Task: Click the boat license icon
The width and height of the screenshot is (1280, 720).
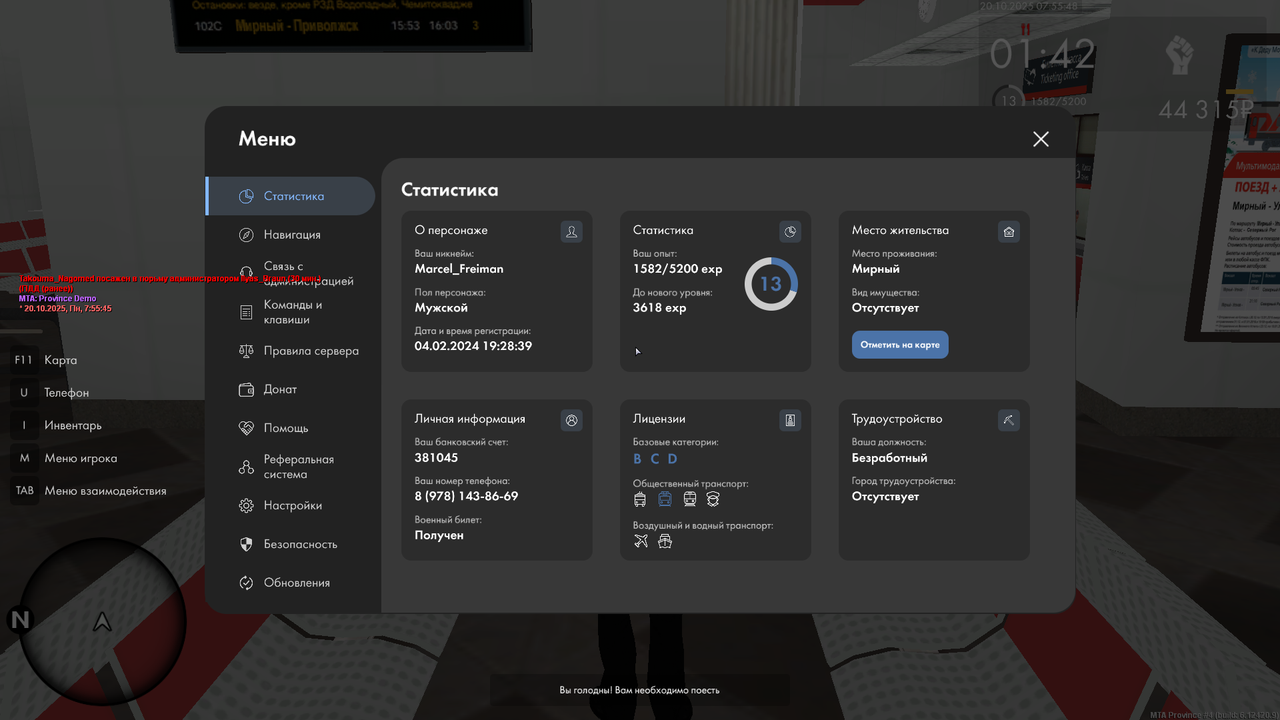Action: coord(665,541)
